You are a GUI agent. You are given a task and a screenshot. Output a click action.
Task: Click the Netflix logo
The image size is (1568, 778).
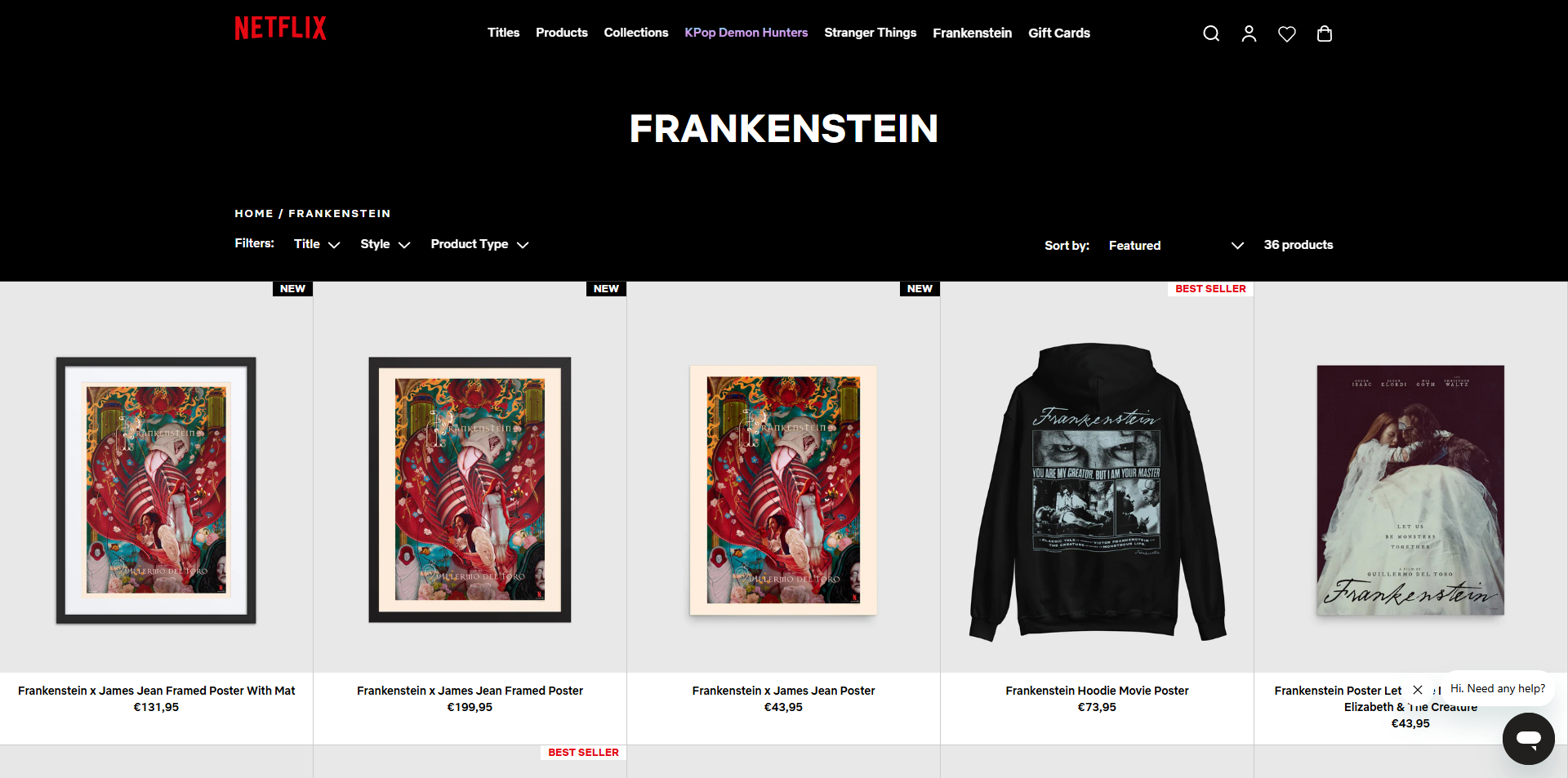[x=281, y=29]
